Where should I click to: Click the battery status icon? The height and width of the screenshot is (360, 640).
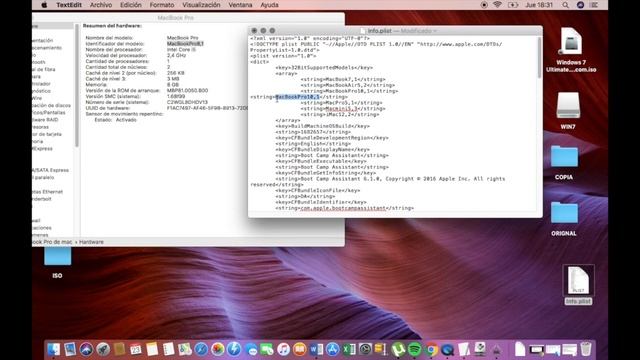click(x=513, y=5)
